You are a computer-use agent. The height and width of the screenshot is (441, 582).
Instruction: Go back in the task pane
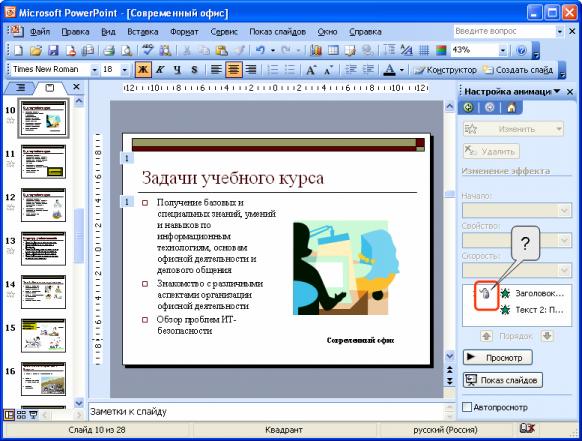coord(468,108)
